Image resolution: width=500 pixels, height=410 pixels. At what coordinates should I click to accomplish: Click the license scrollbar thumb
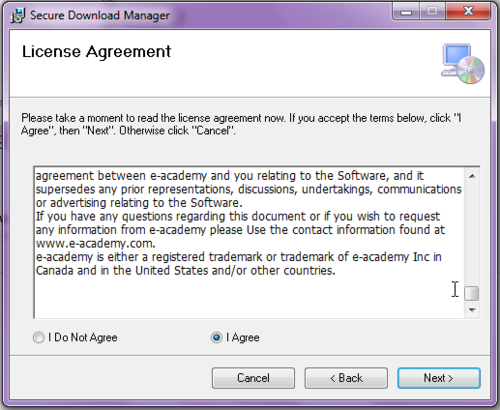click(x=472, y=293)
